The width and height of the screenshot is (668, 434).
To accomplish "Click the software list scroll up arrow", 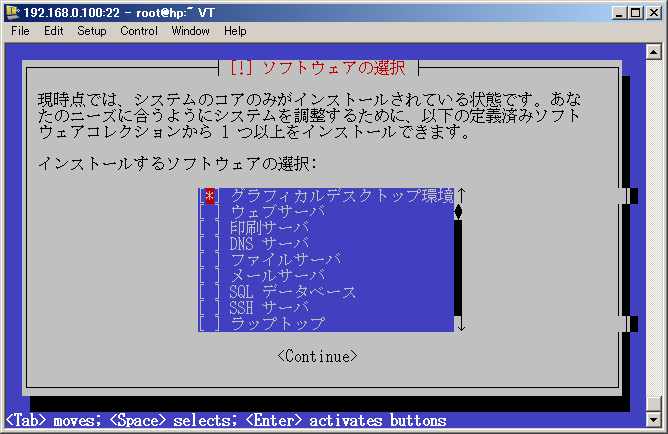I will [x=461, y=195].
